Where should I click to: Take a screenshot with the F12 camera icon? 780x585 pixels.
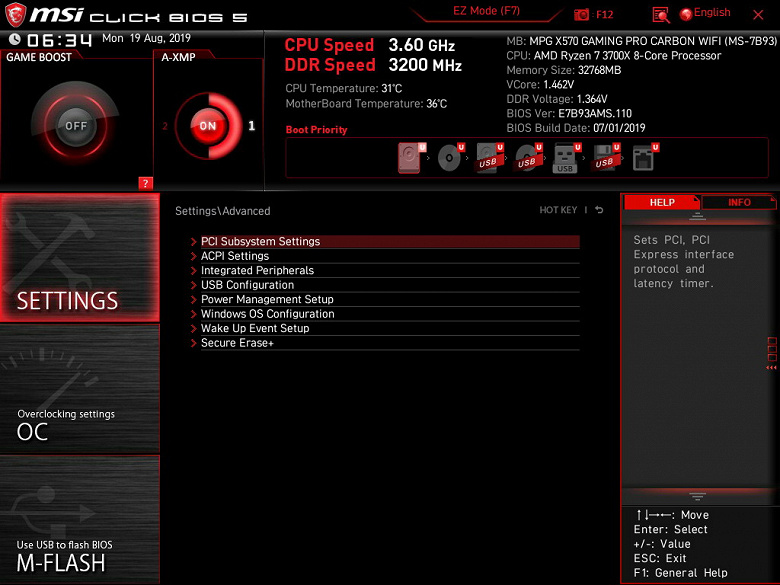tap(581, 15)
